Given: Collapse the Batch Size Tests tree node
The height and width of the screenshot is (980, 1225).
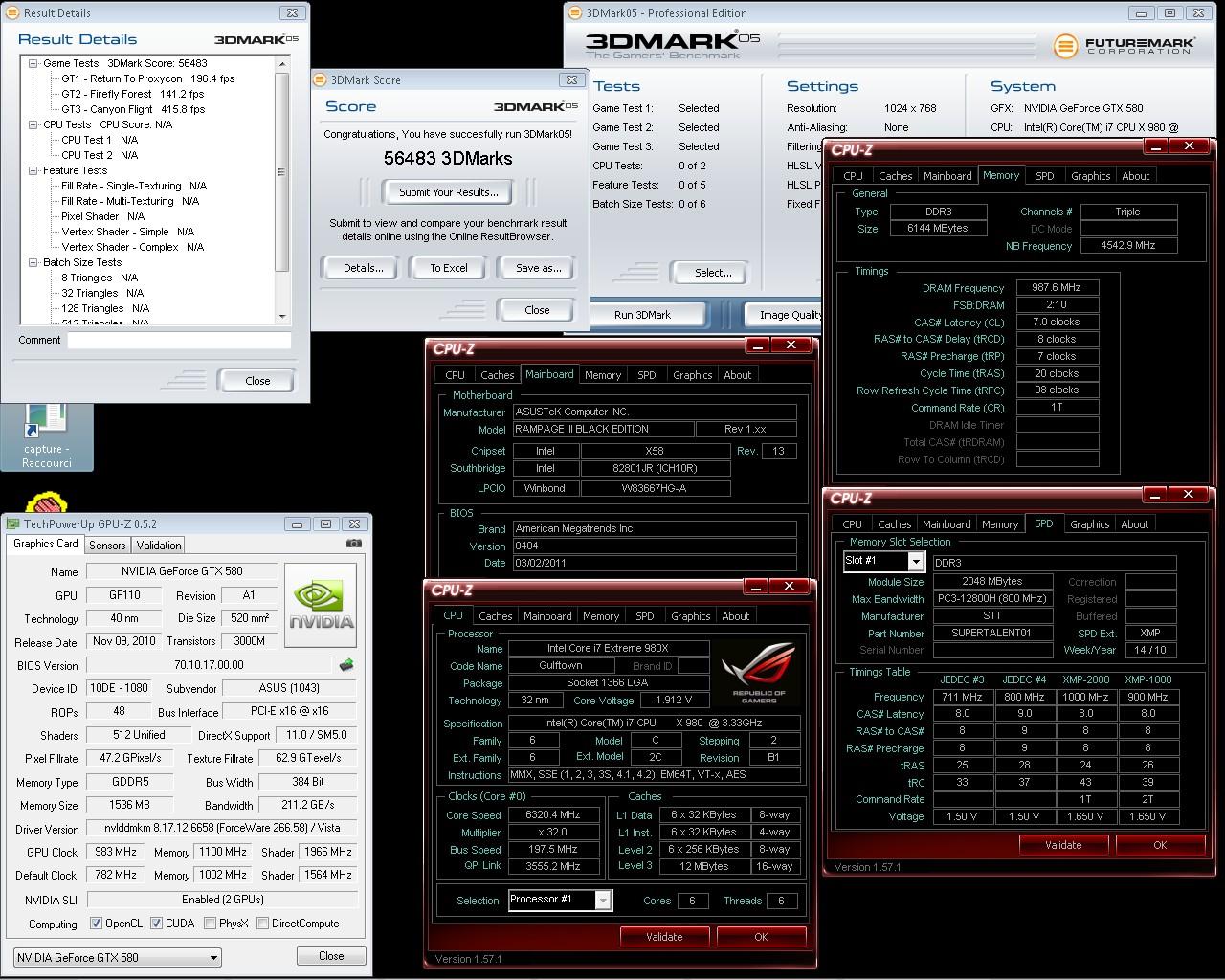Looking at the screenshot, I should pyautogui.click(x=33, y=262).
